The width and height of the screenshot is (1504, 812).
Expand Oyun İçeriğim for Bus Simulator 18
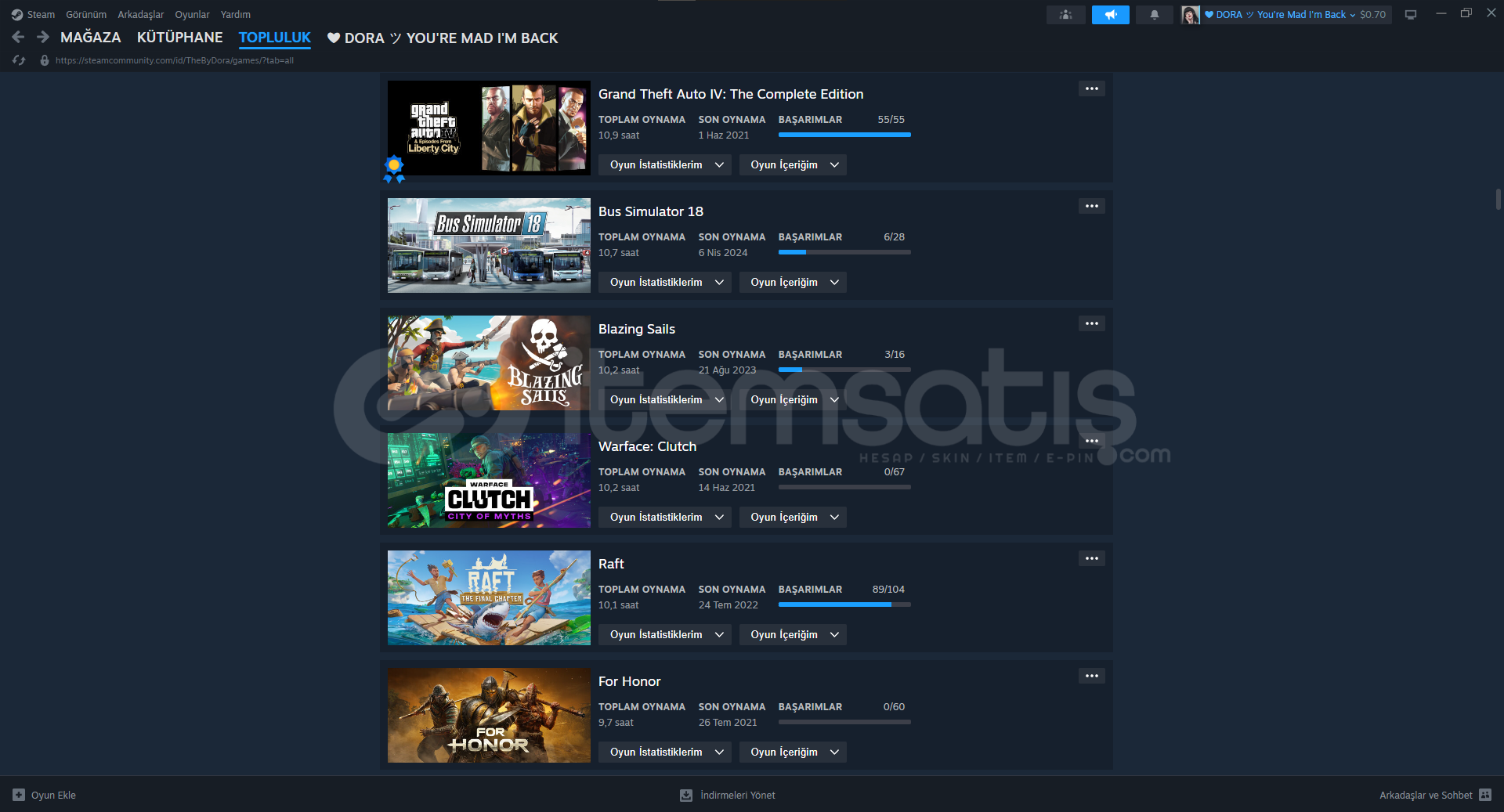tap(793, 282)
